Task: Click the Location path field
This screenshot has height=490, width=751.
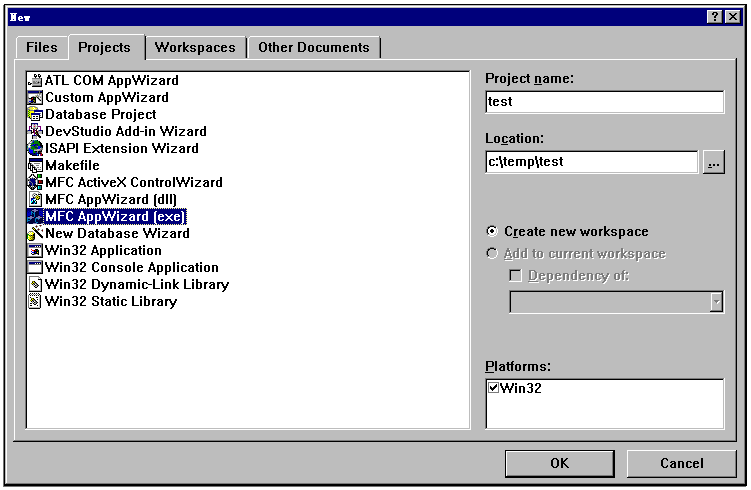Action: tap(592, 162)
